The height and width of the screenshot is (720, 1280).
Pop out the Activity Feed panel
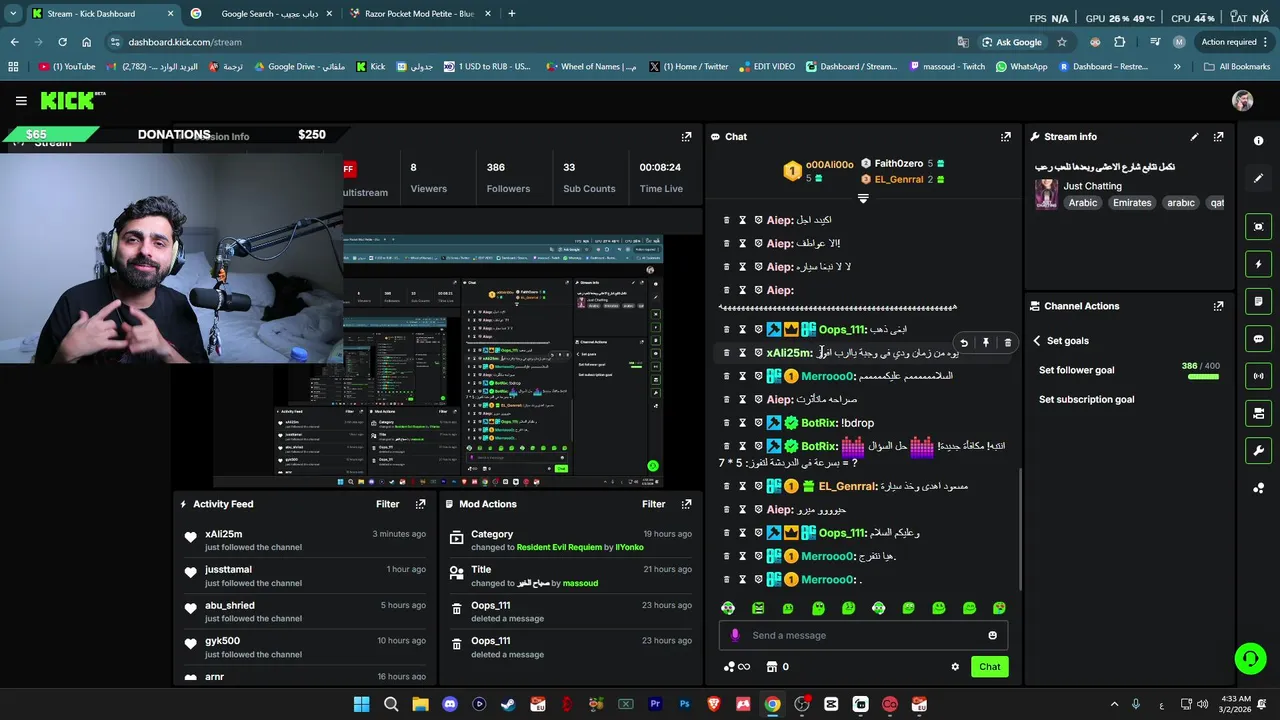pos(420,504)
